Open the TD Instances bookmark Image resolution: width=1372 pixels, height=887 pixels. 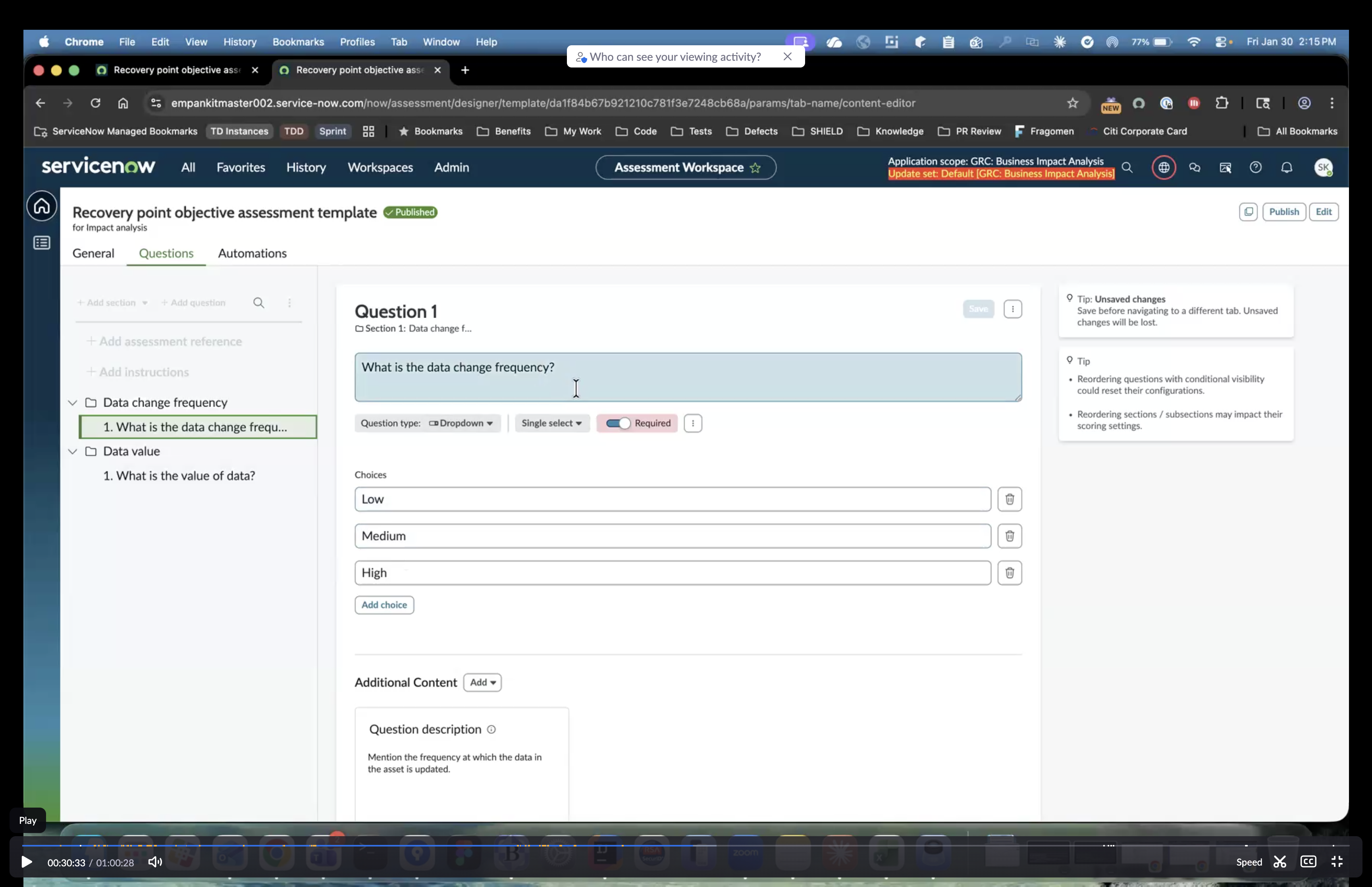click(x=239, y=131)
